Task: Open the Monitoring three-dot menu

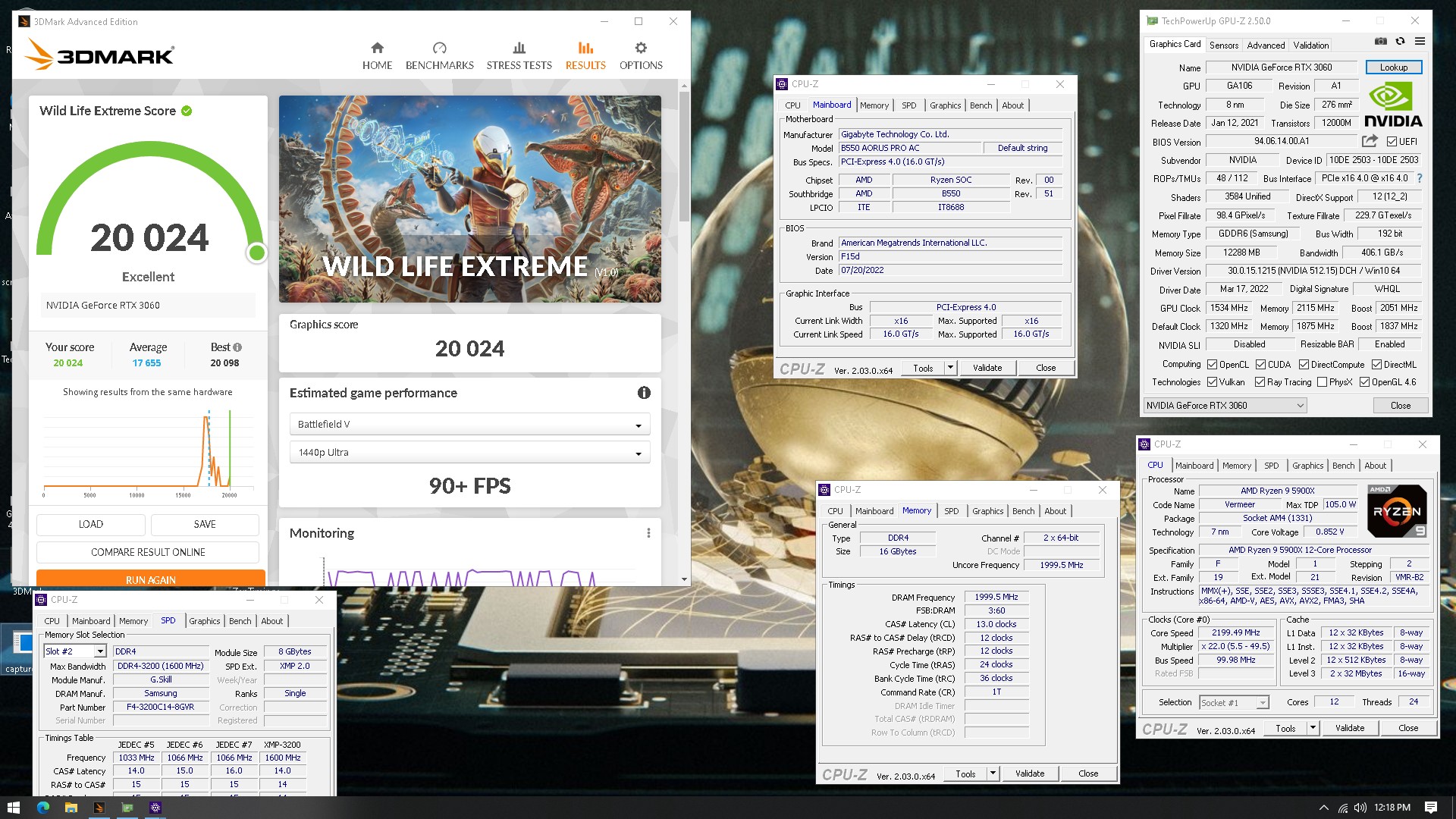Action: coord(648,533)
